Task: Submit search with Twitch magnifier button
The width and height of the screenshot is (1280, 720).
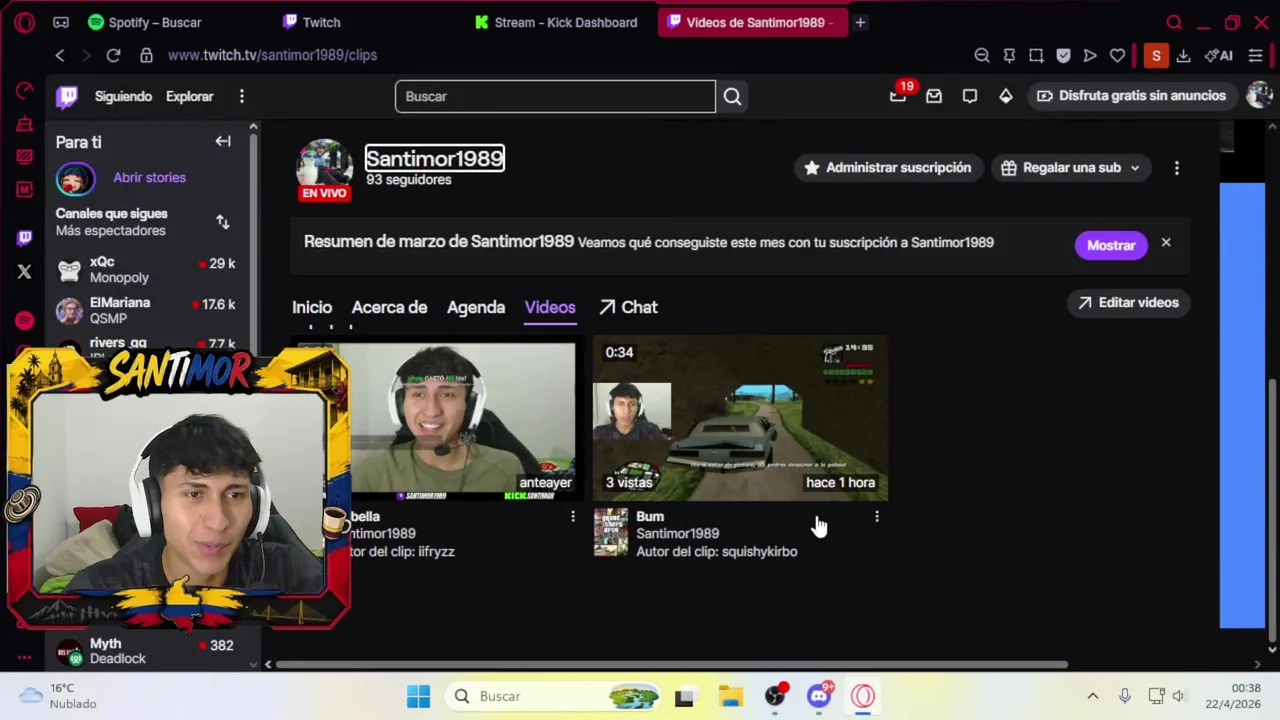Action: click(x=732, y=96)
